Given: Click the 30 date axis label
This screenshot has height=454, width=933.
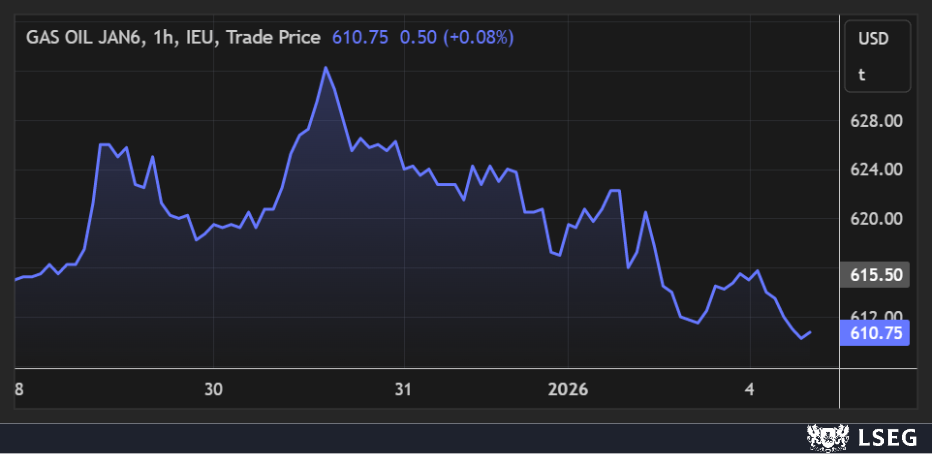Looking at the screenshot, I should click(213, 388).
